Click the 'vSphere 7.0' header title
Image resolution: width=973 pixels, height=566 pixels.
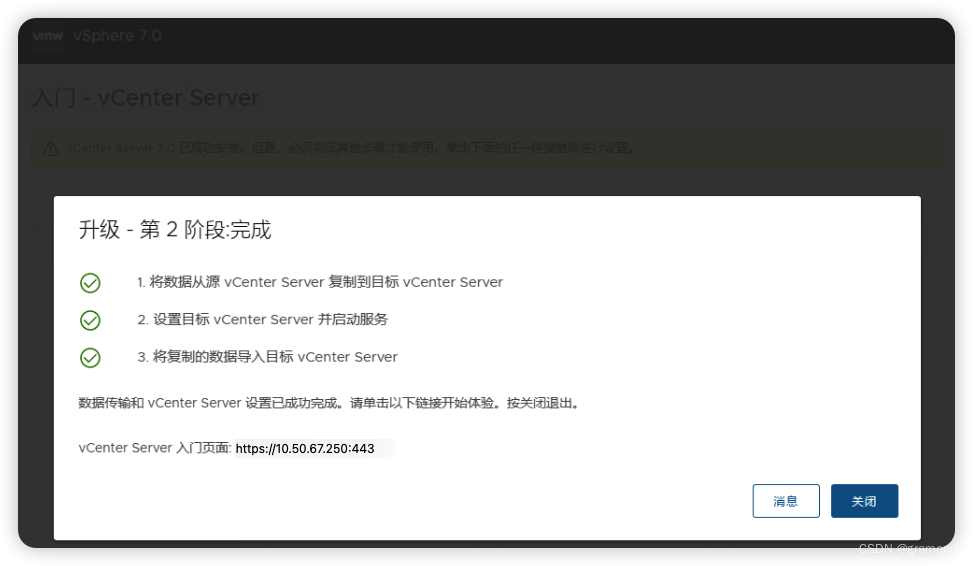(117, 36)
